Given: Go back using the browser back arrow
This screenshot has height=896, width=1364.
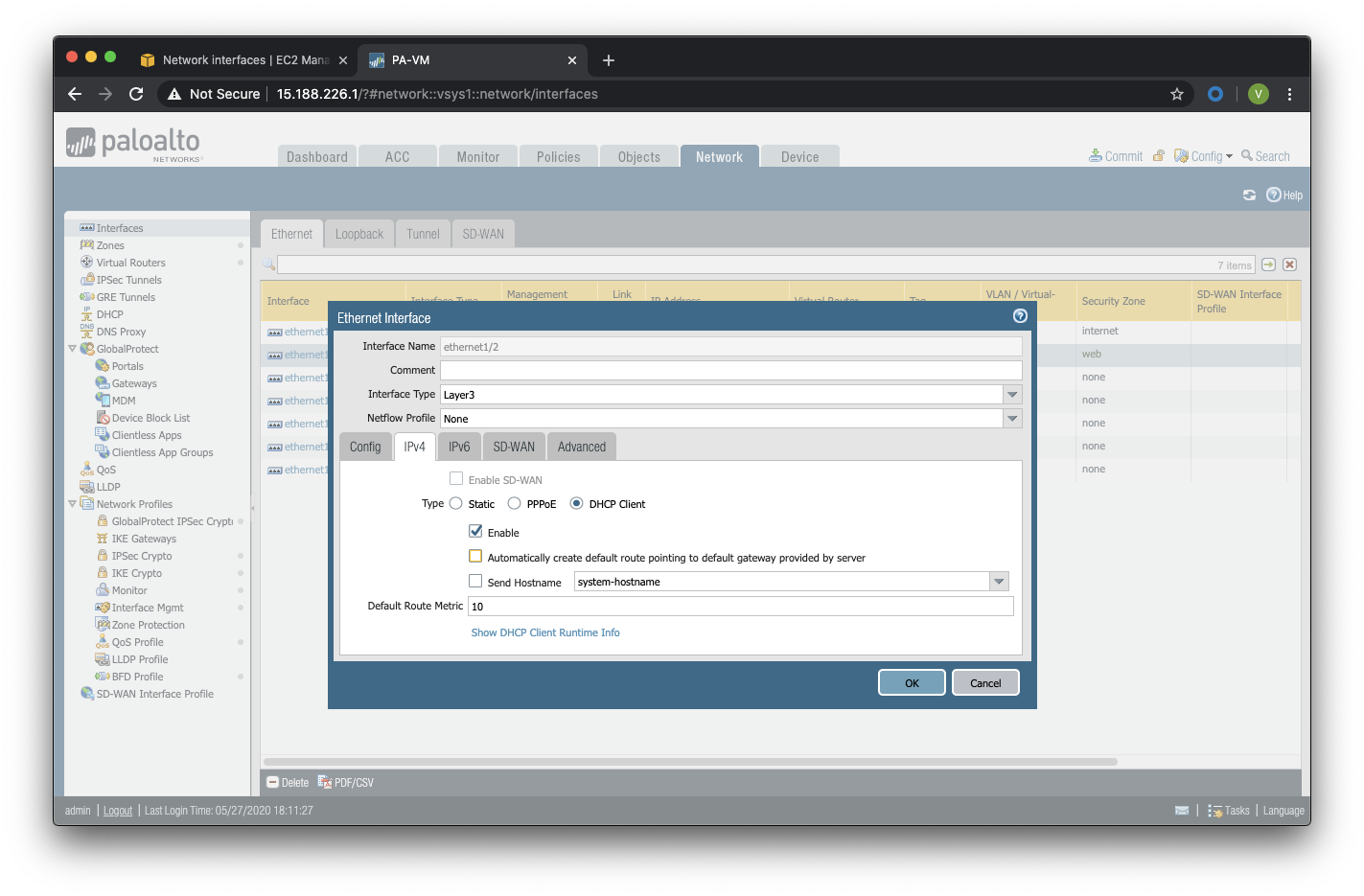Looking at the screenshot, I should (75, 94).
